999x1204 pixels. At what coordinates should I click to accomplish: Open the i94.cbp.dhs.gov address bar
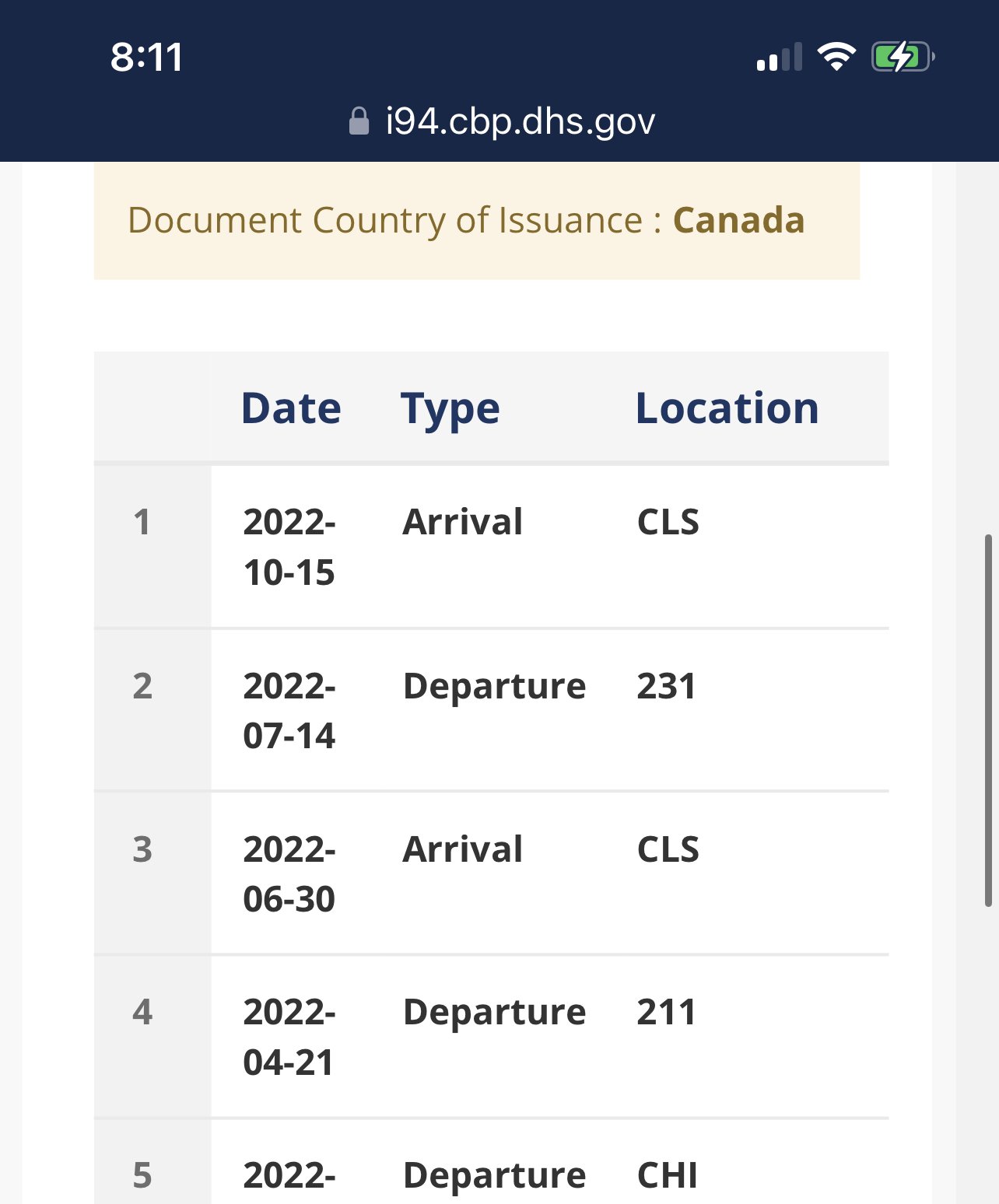(502, 121)
